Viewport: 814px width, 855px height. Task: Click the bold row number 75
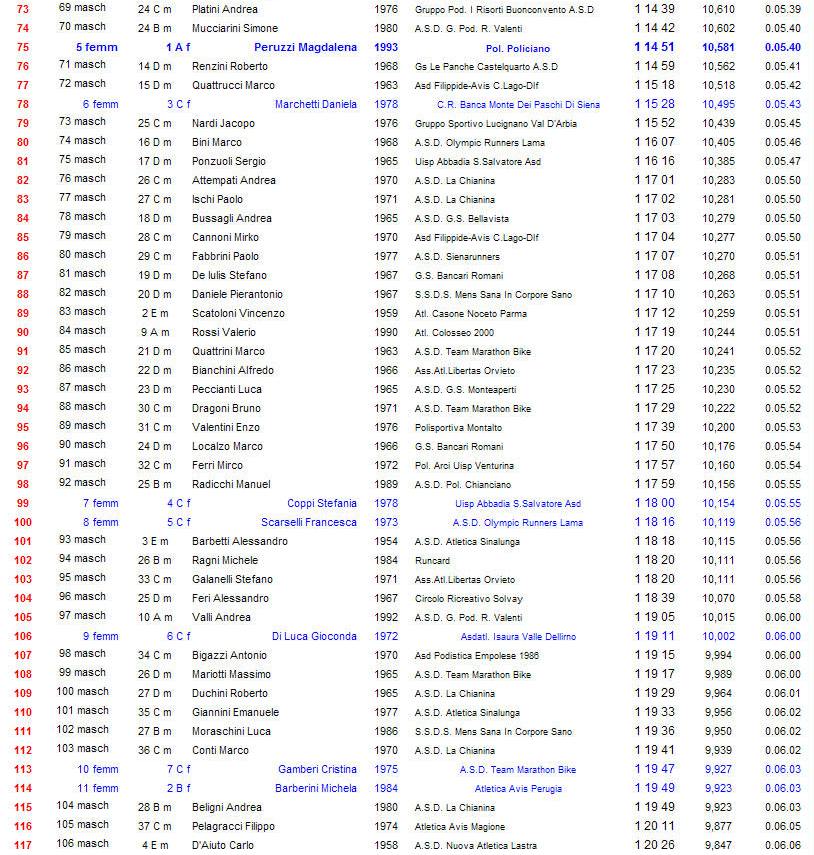(23, 48)
